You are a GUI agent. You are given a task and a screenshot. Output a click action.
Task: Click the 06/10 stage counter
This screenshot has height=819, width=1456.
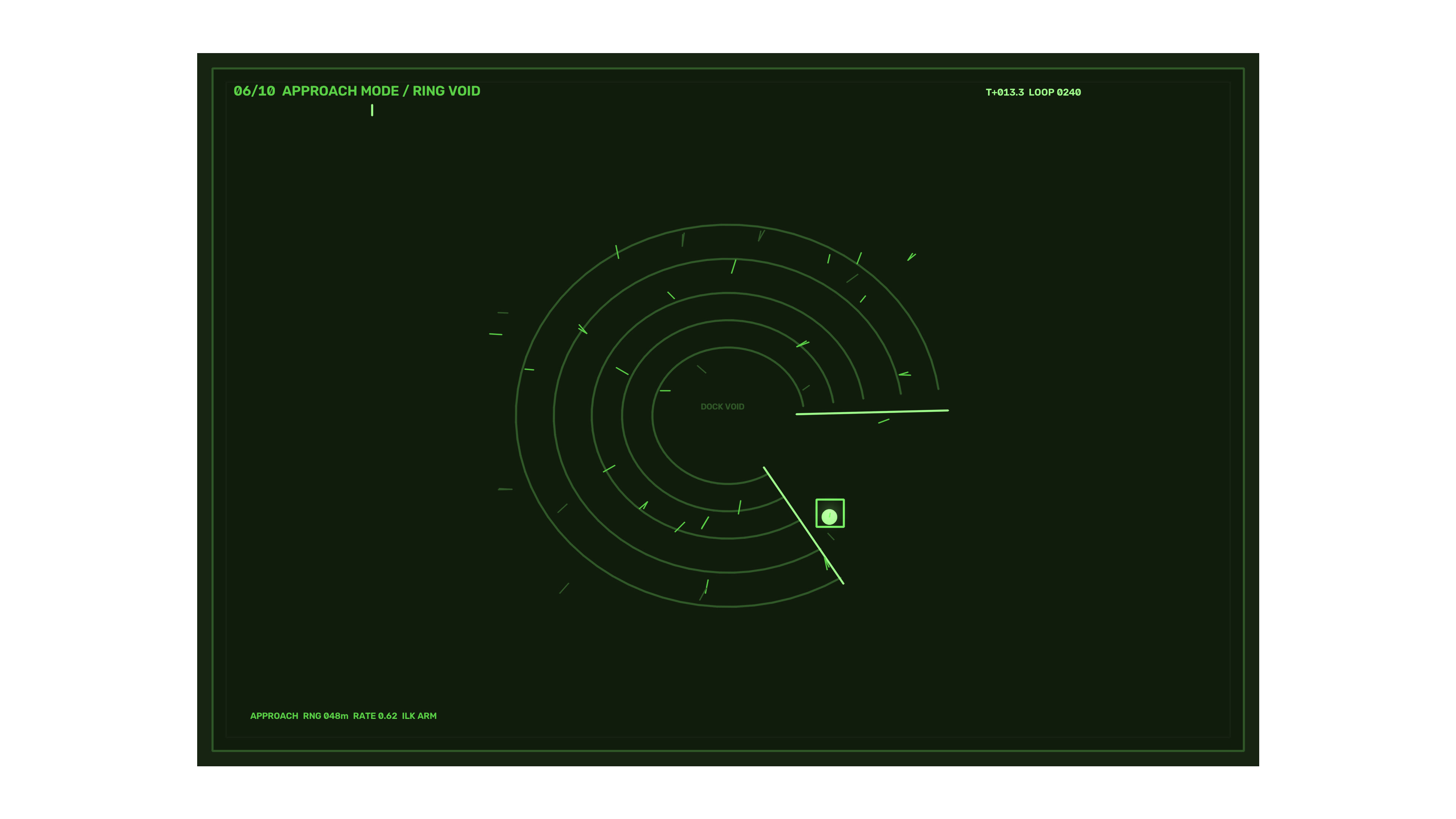click(254, 91)
